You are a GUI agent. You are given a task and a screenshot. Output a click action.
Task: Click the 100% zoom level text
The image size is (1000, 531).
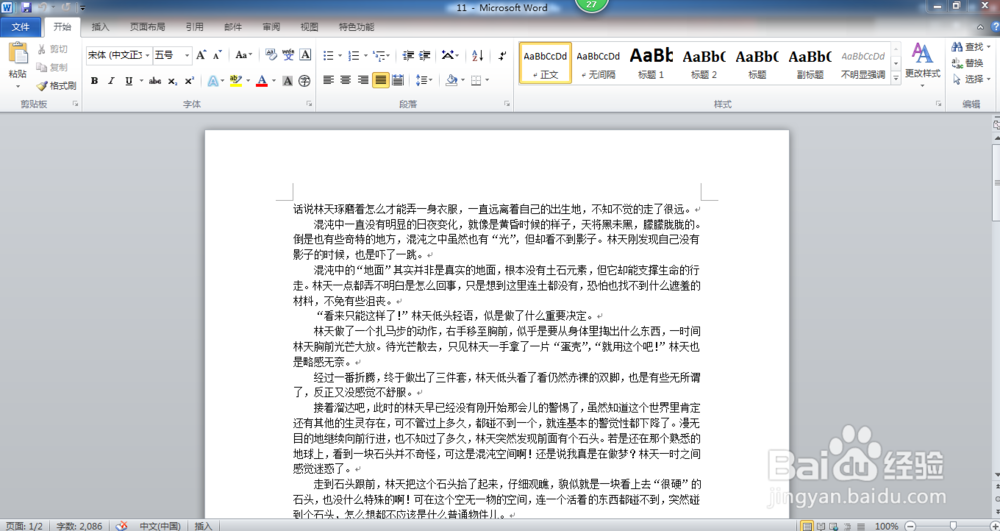886,526
